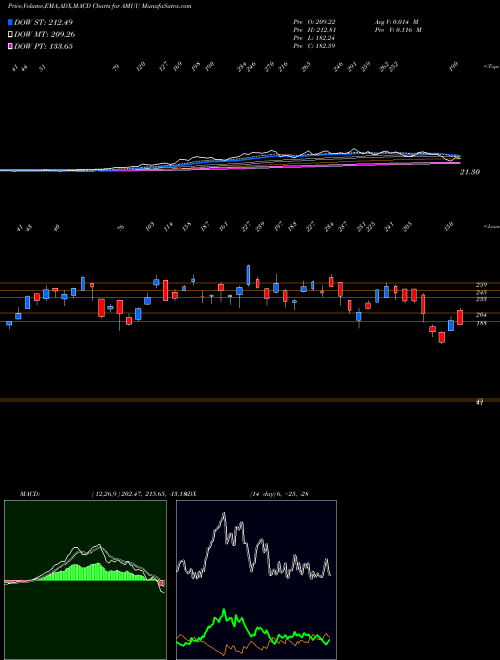Click the thick green +DI line peak
This screenshot has width=500, height=660.
224,610
